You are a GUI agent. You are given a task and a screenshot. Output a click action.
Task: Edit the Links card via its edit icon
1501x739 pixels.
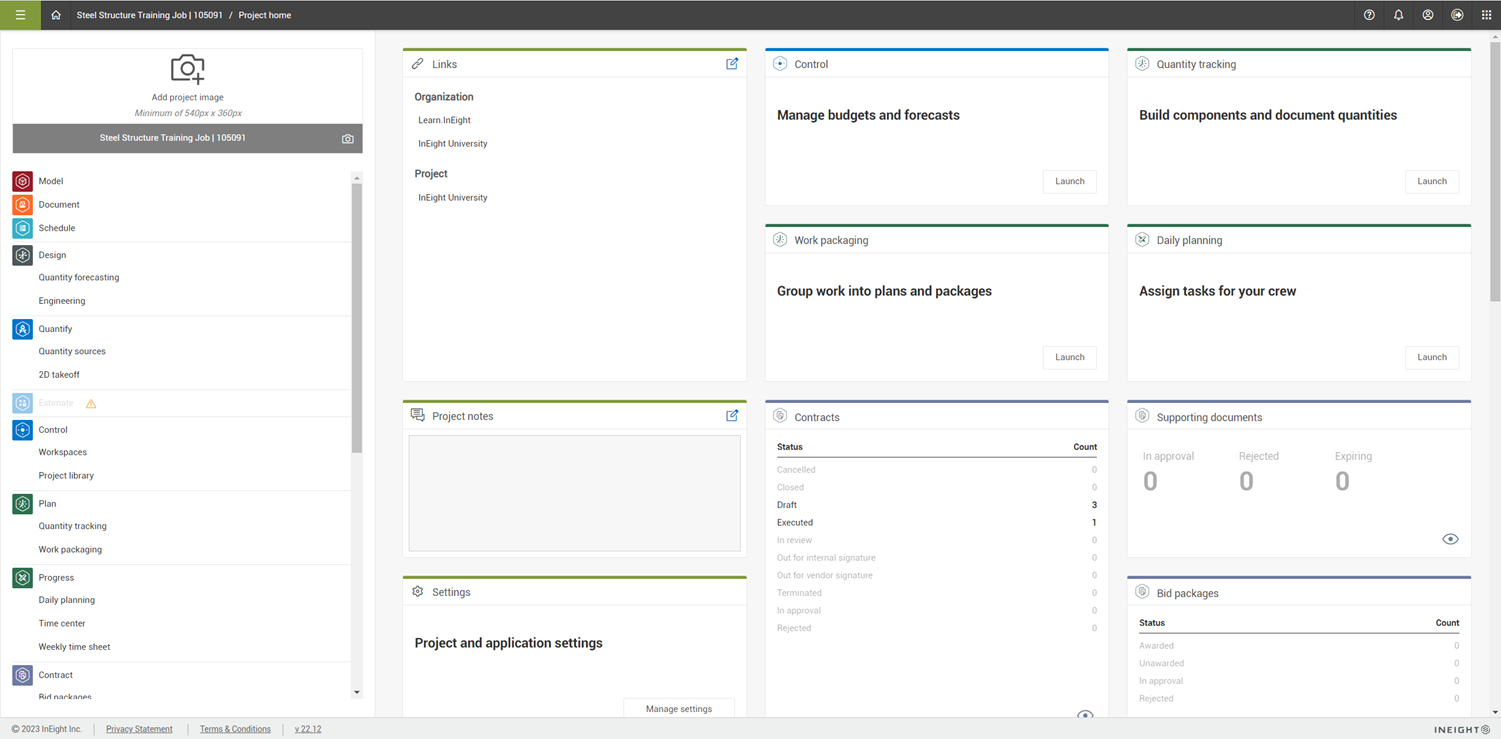pyautogui.click(x=732, y=64)
